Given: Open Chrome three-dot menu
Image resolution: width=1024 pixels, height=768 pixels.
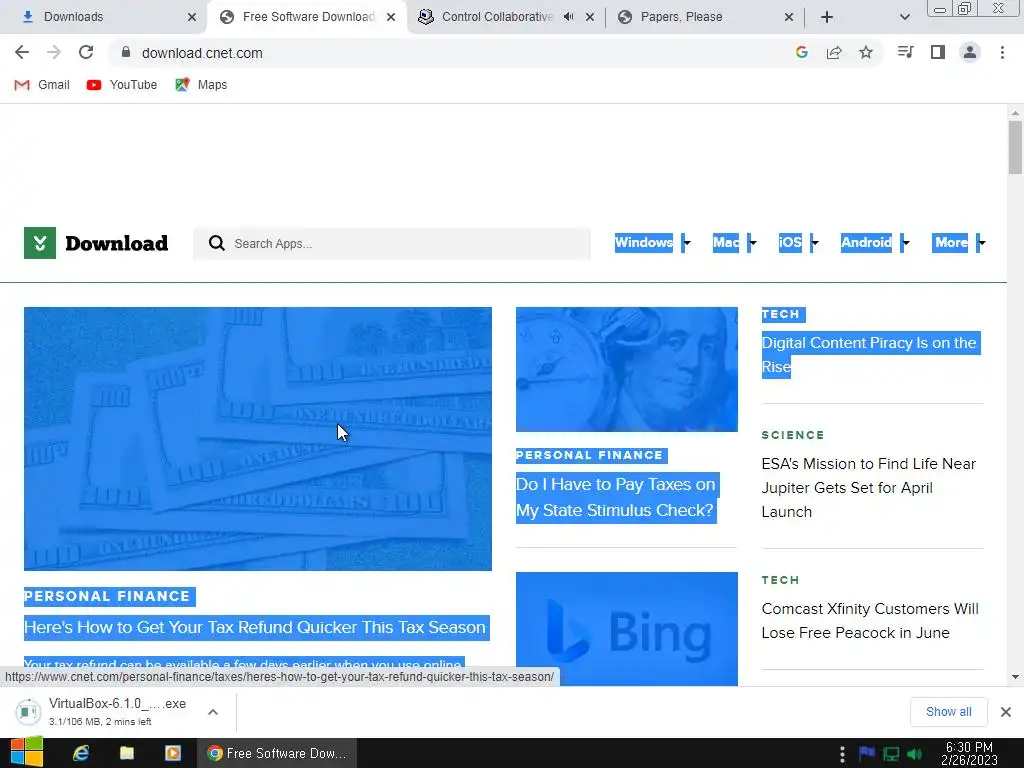Looking at the screenshot, I should (1002, 52).
